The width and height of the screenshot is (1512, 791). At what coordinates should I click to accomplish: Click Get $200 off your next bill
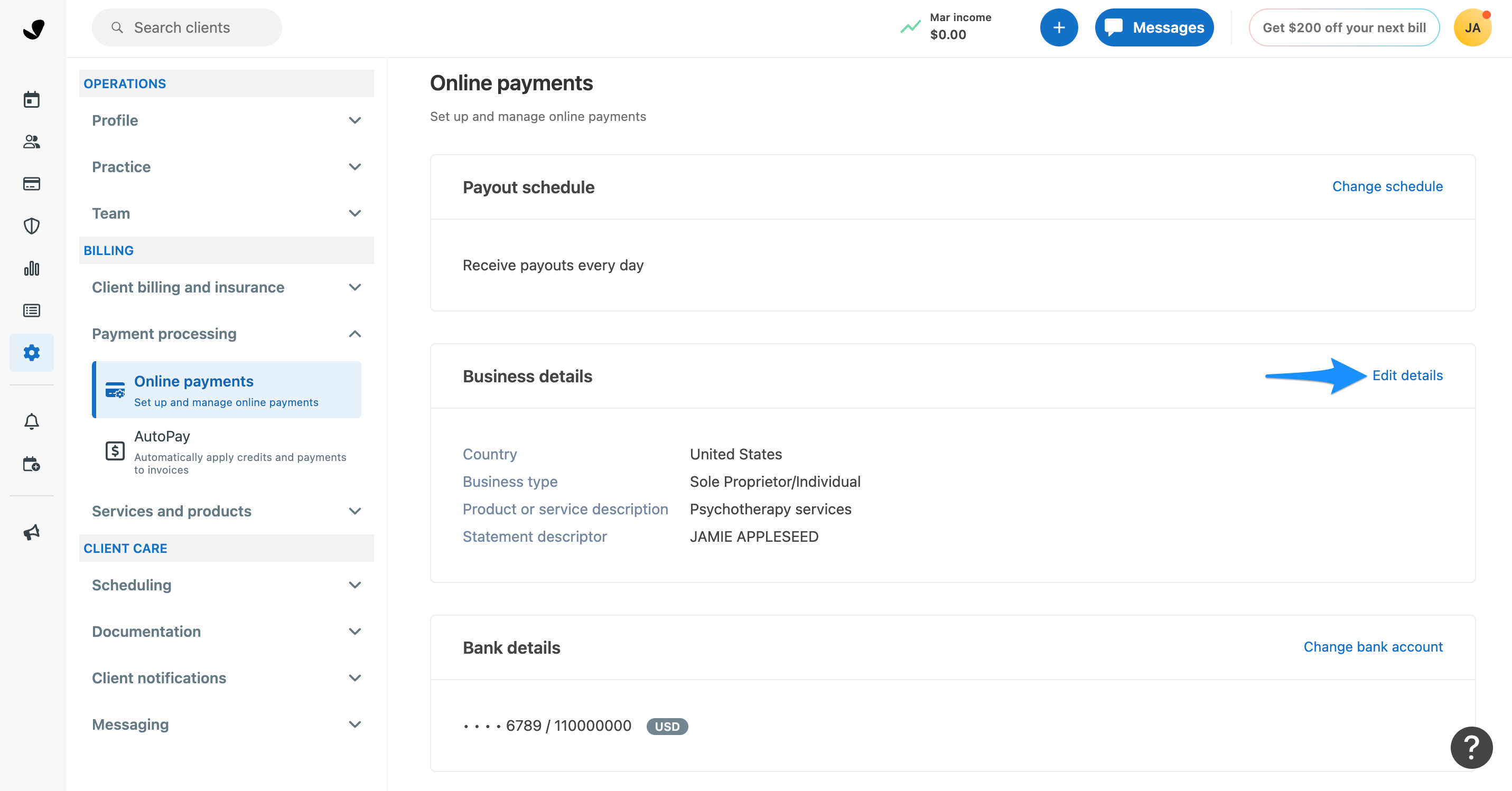(1344, 27)
